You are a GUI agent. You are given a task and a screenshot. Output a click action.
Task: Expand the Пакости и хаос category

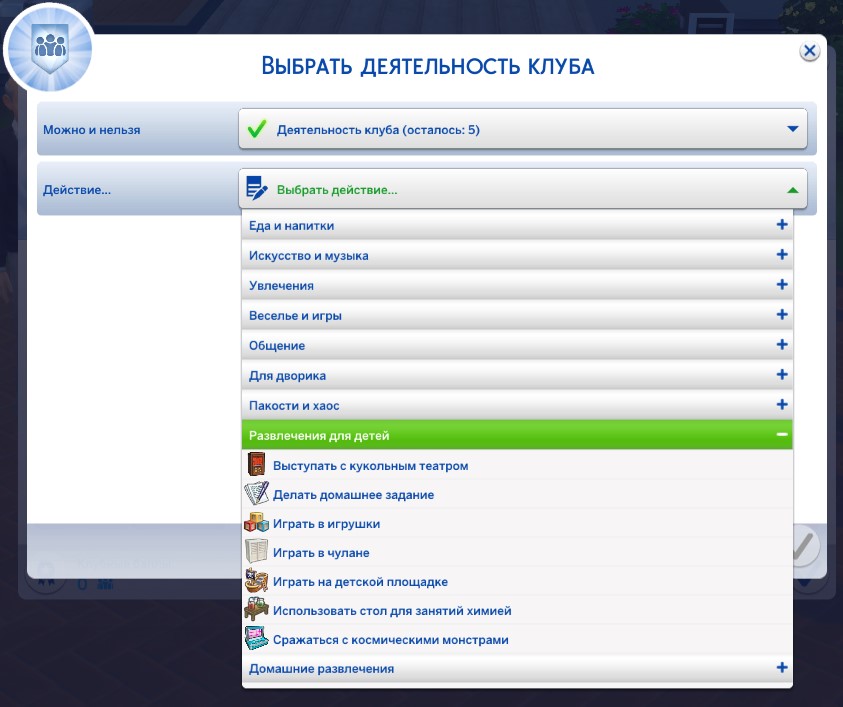(782, 405)
